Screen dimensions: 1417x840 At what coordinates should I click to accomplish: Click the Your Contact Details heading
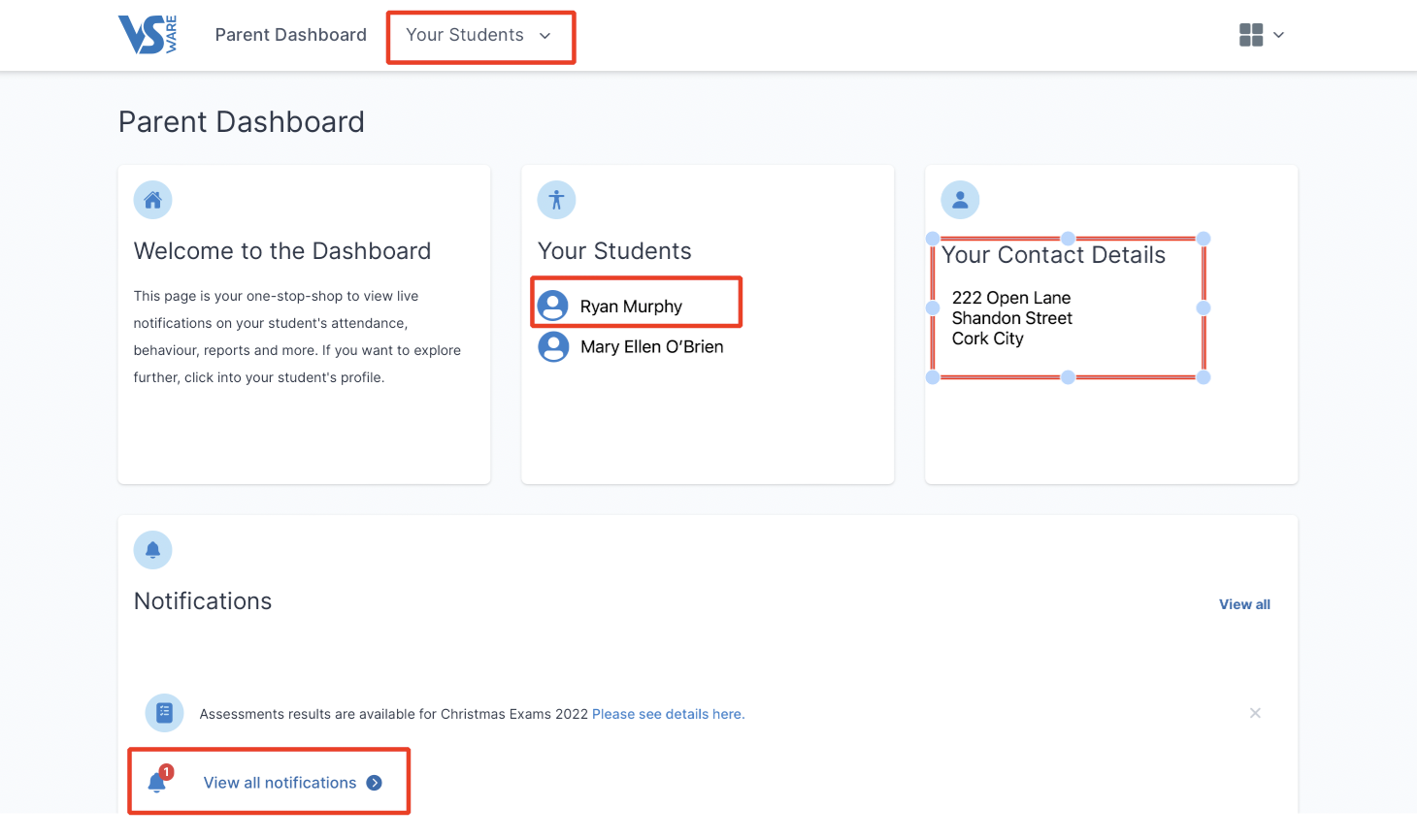point(1053,255)
